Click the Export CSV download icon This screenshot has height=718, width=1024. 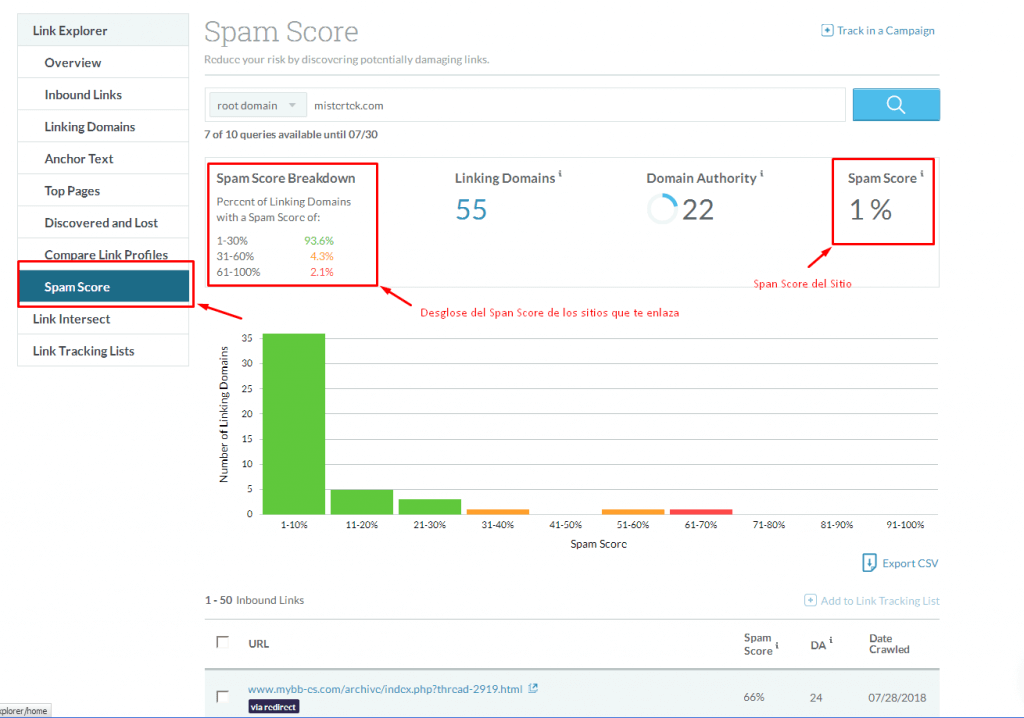[869, 563]
